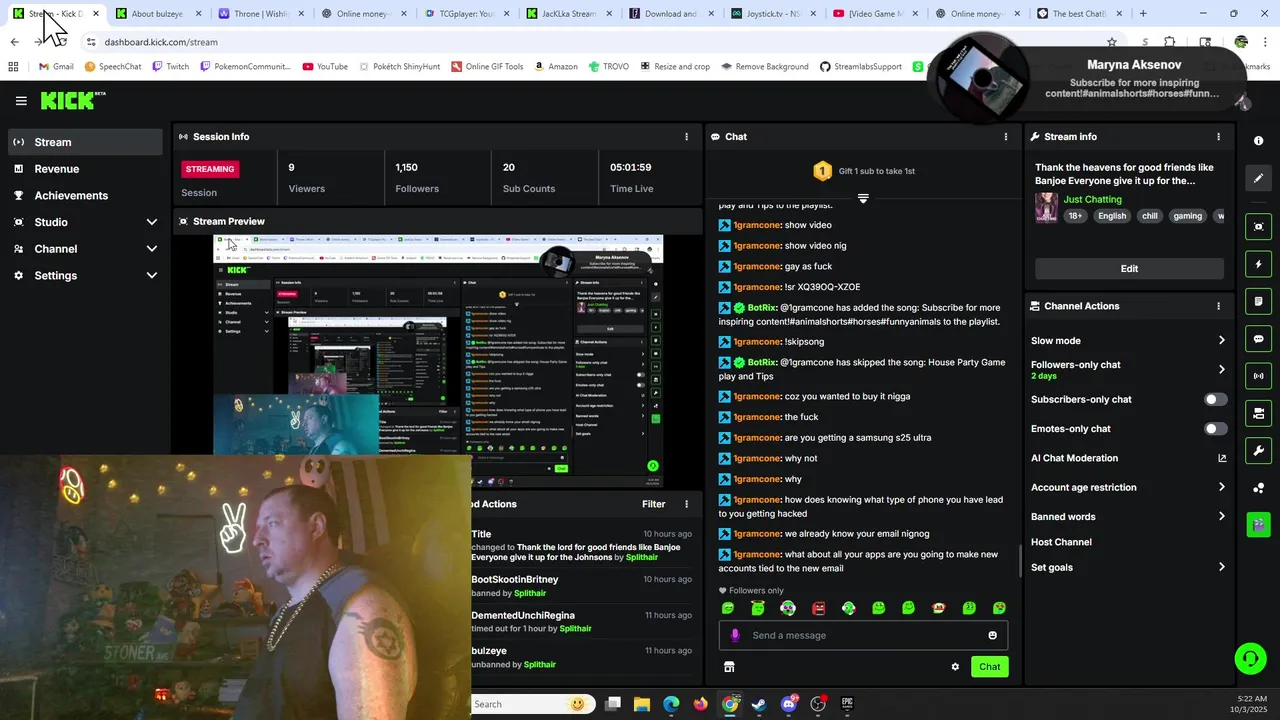Open Set goals options
The width and height of the screenshot is (1280, 720).
(1128, 567)
